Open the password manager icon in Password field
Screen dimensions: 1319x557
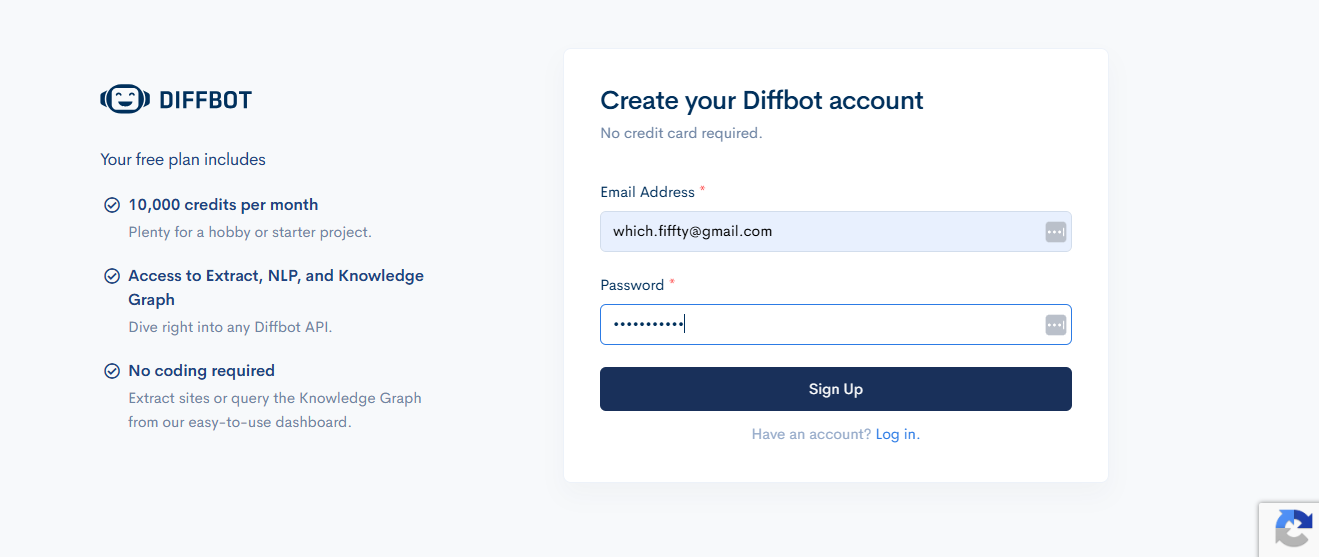point(1055,325)
